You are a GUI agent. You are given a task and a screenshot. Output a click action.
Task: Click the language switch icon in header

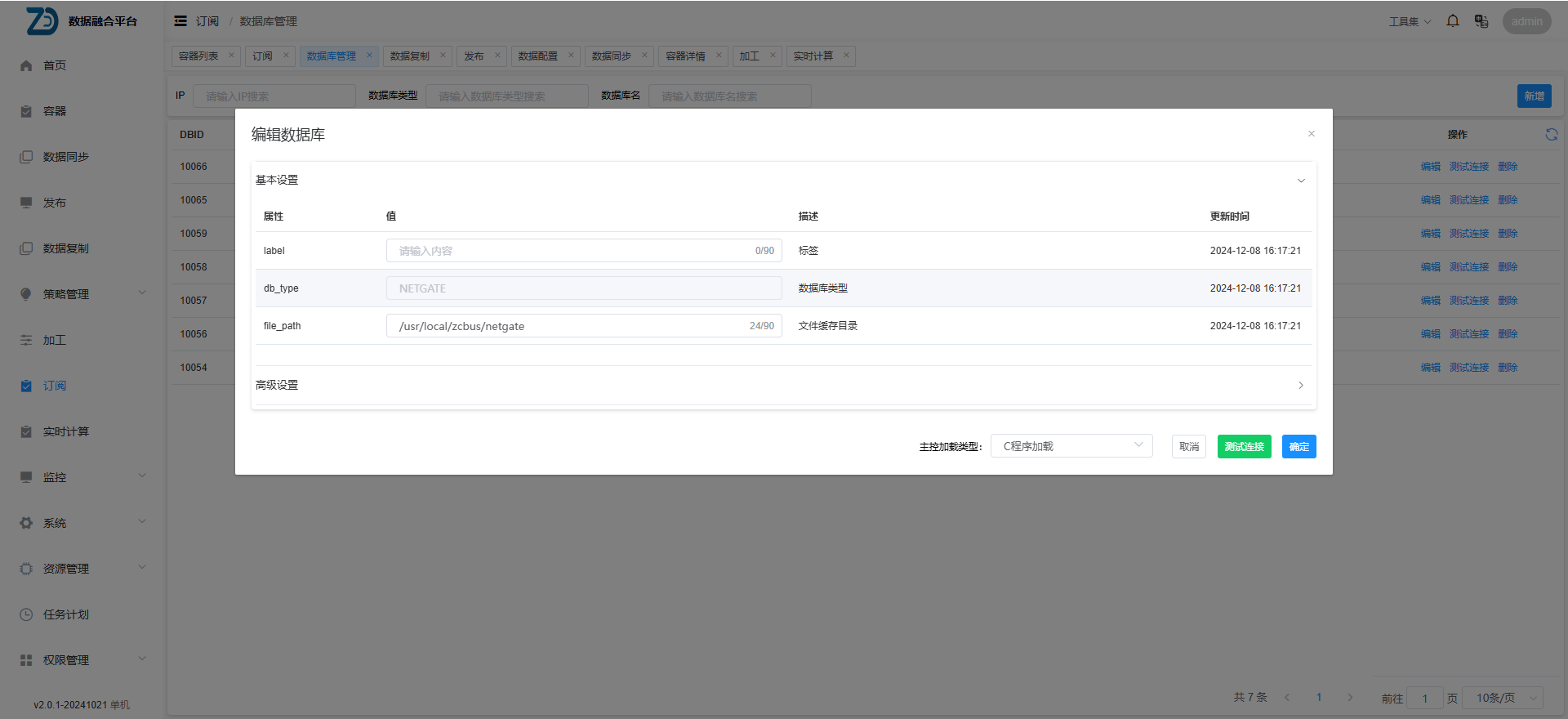(1481, 21)
